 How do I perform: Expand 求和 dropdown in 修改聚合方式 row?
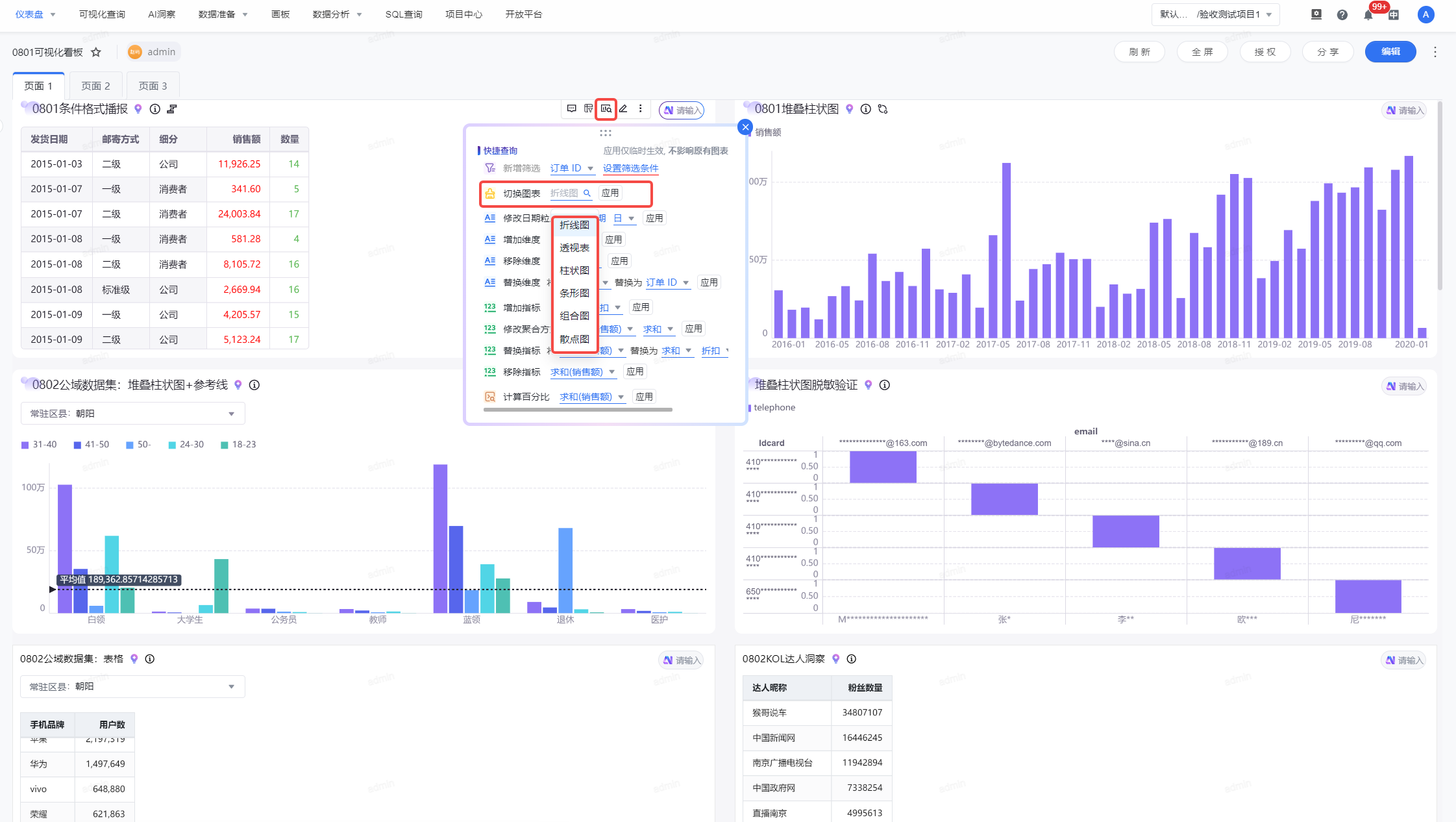tap(658, 329)
